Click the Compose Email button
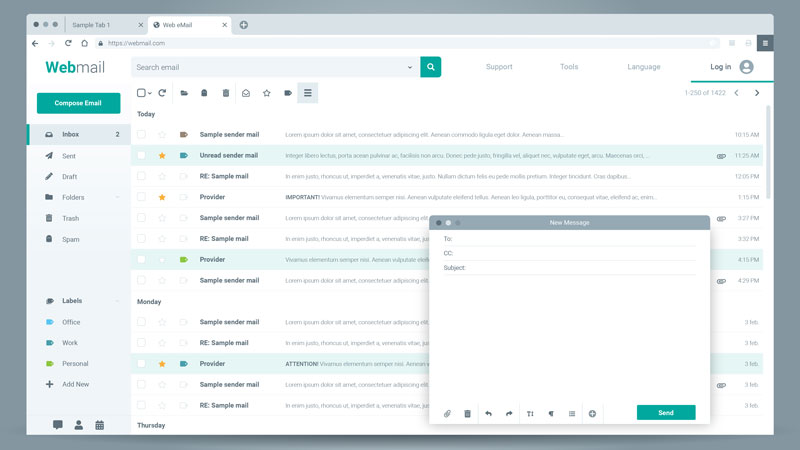The image size is (800, 450). coord(78,103)
